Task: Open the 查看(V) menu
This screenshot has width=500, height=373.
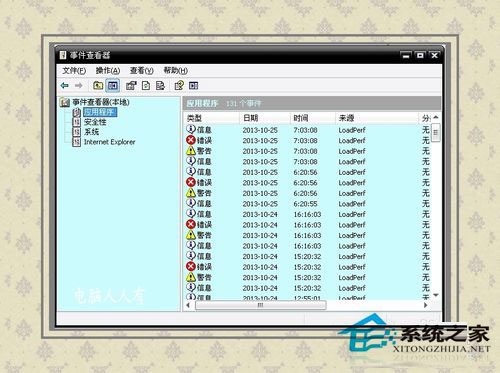Action: [x=142, y=71]
